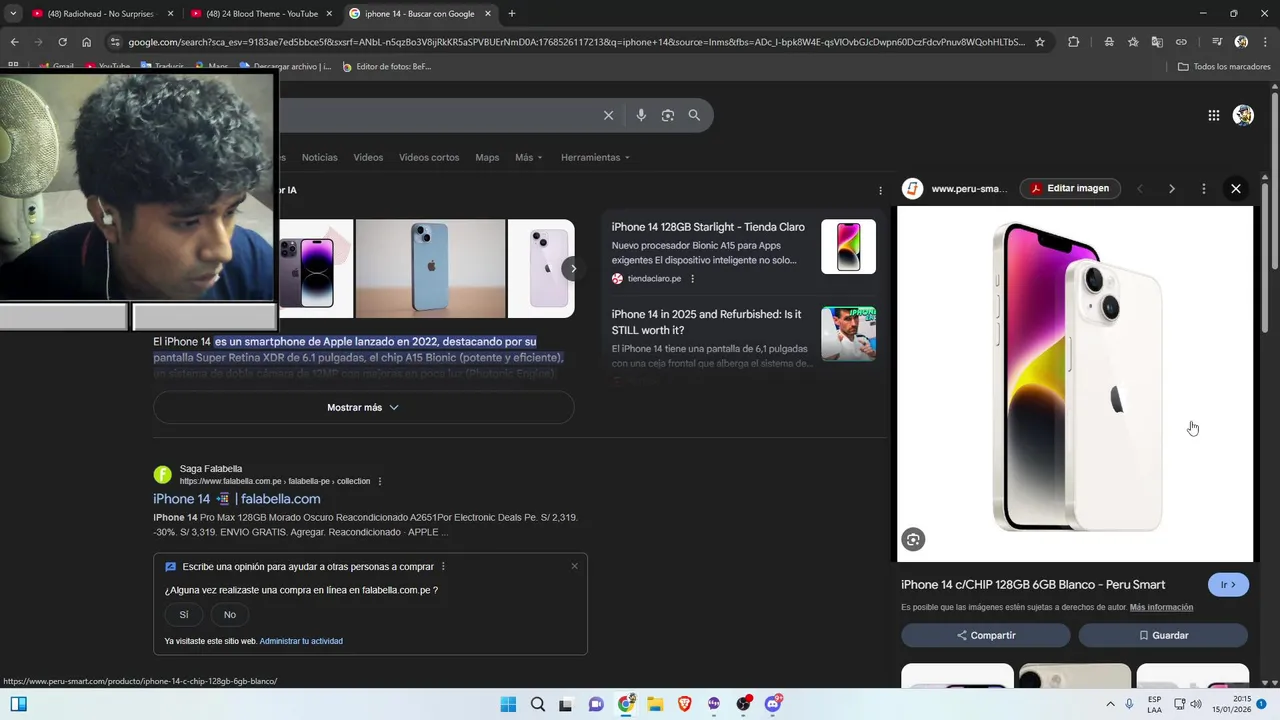Clear the Google search box
This screenshot has width=1280, height=720.
tap(608, 115)
